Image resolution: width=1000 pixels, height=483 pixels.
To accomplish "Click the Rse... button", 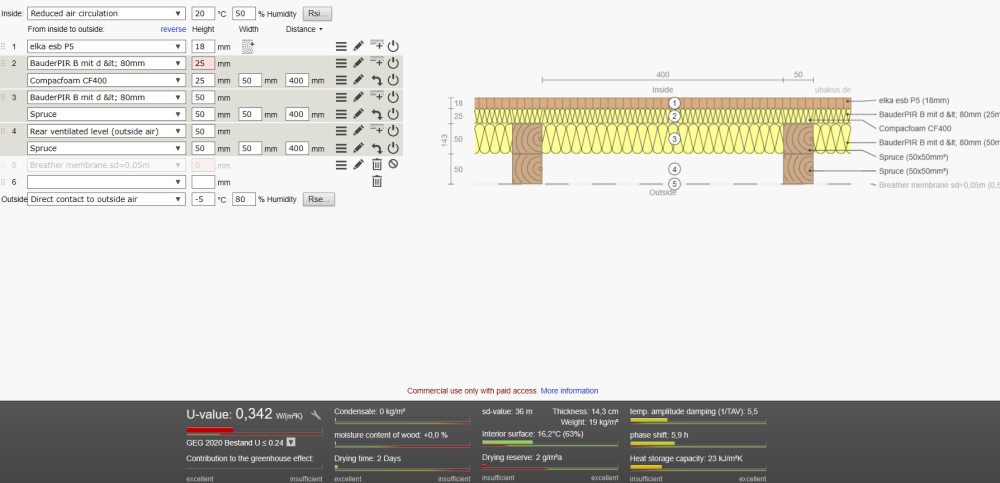I will pos(318,199).
